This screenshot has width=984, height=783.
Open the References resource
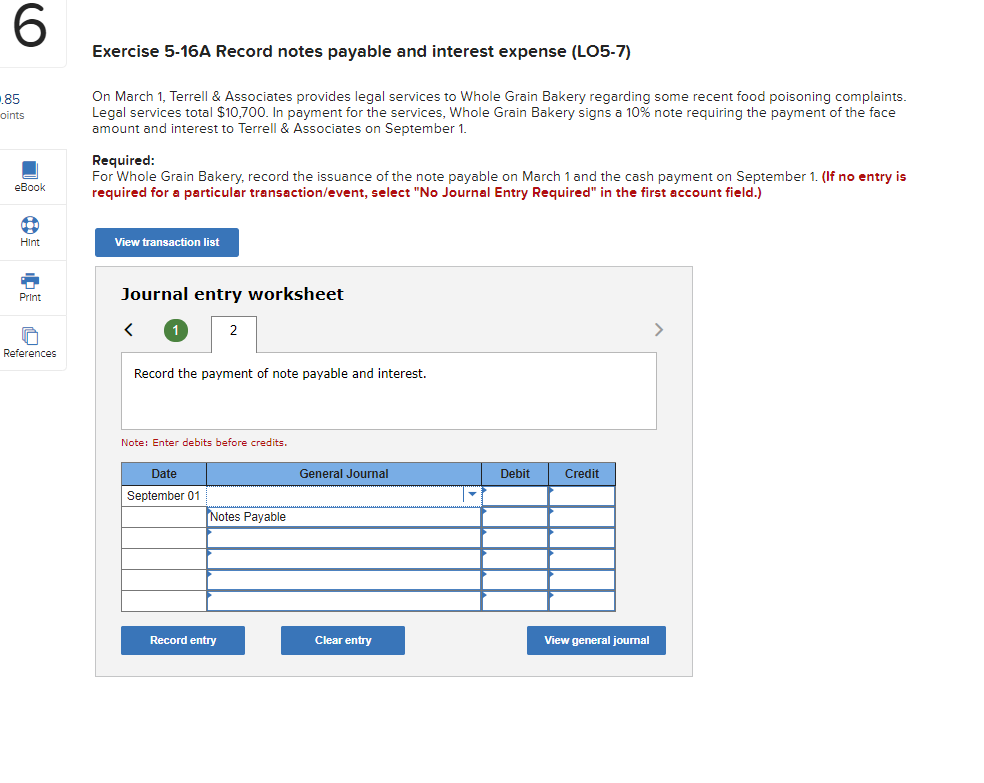click(30, 342)
